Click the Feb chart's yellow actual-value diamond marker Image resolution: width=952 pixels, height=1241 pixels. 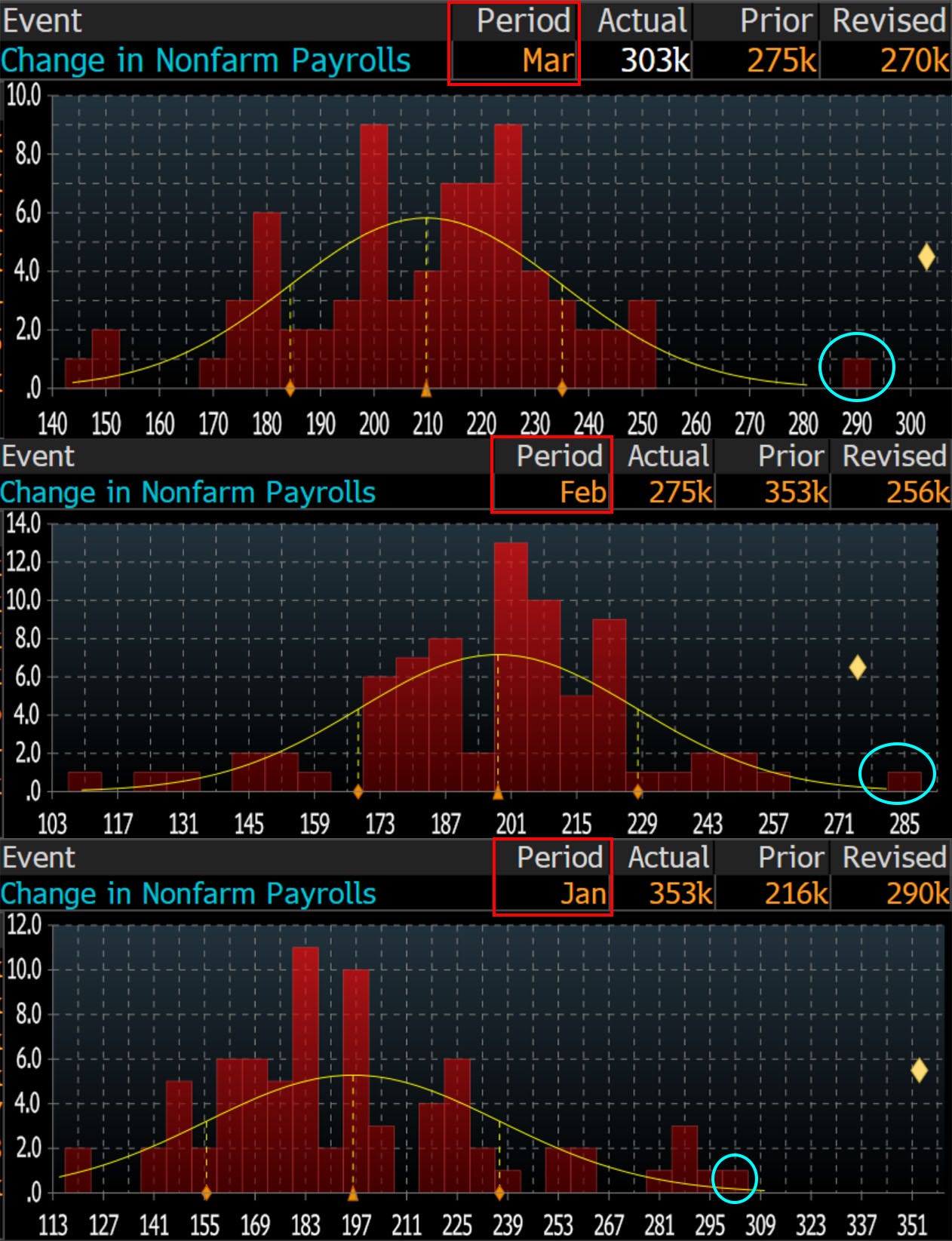click(x=858, y=667)
